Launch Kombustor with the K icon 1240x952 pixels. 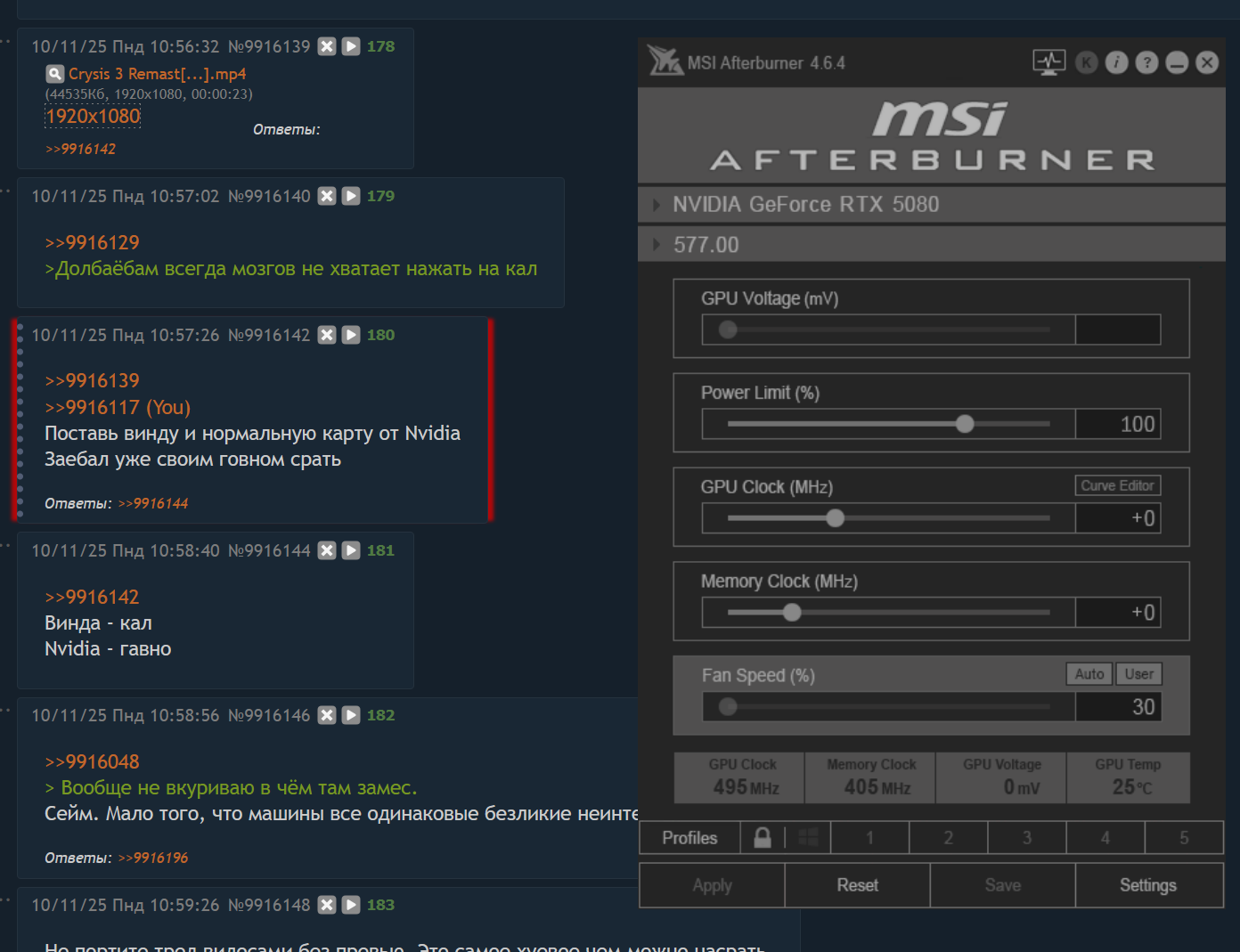click(x=1087, y=62)
